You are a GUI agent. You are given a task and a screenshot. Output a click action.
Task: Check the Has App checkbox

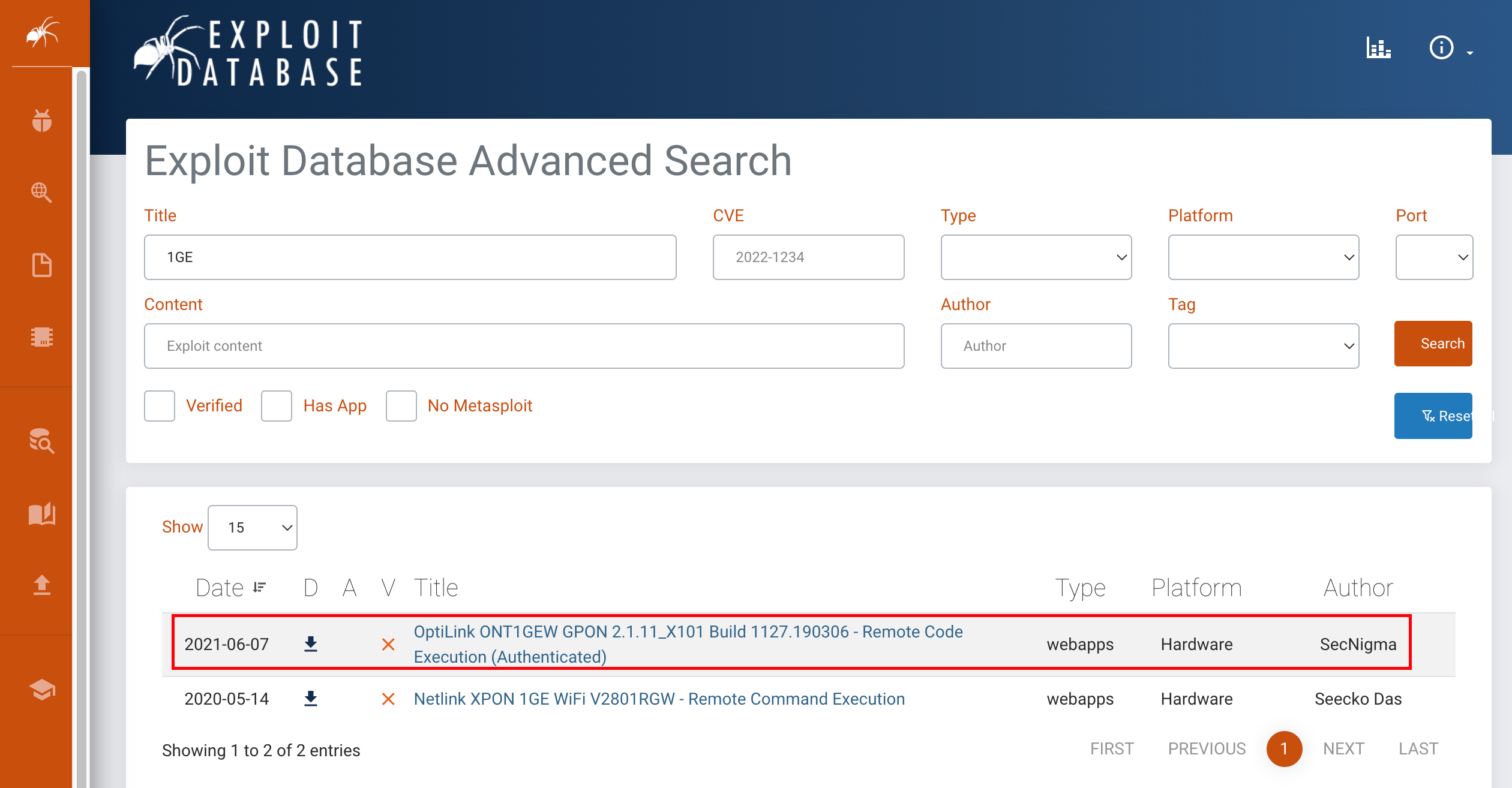(x=277, y=406)
